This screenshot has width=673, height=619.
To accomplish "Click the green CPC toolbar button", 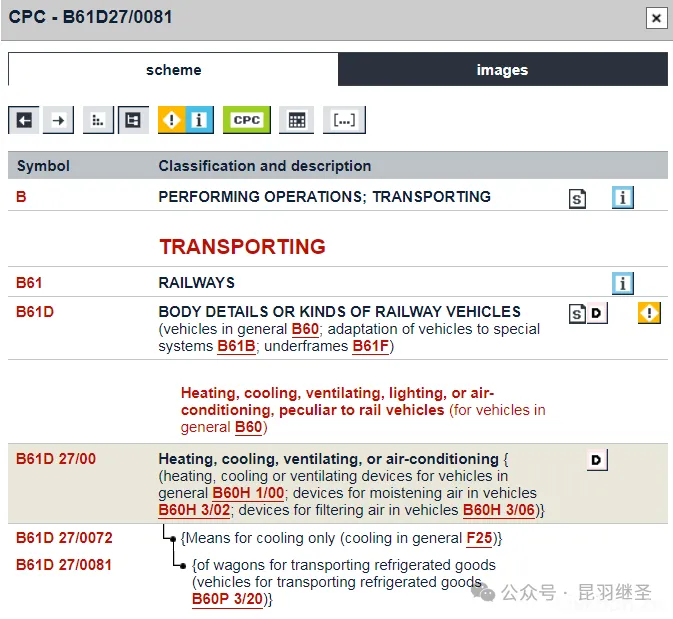I will click(x=246, y=120).
